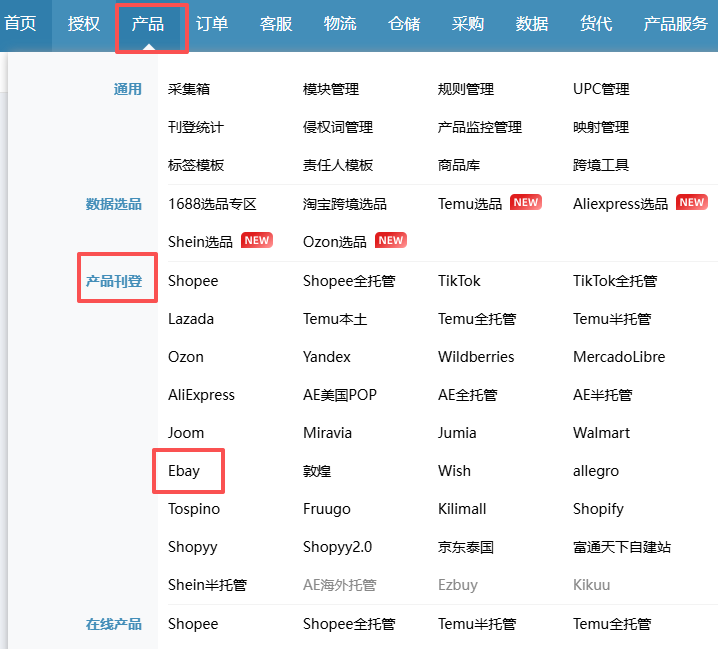Open Shopify listing option

(x=598, y=509)
